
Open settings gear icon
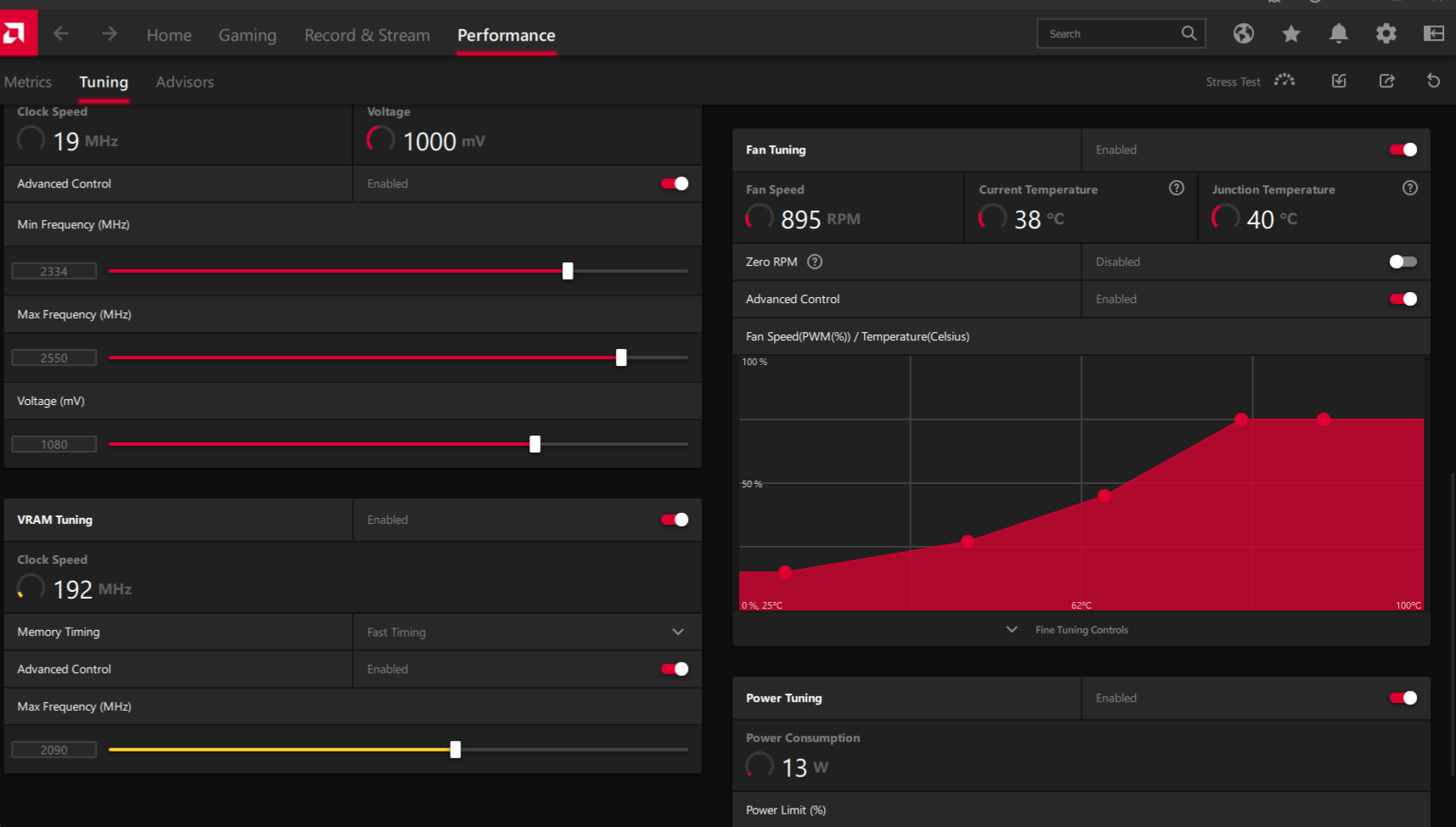pos(1386,34)
